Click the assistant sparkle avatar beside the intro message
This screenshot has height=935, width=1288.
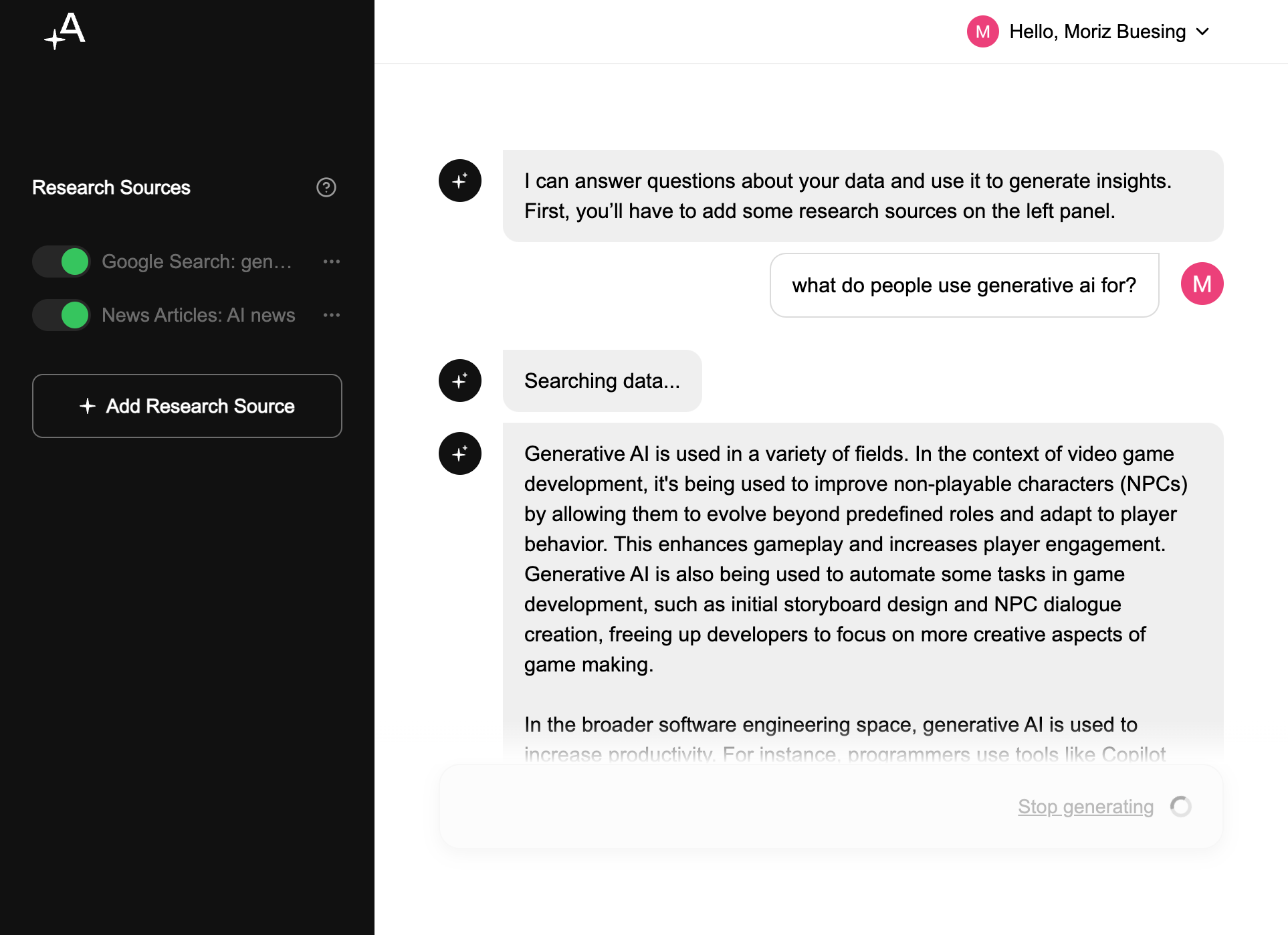point(460,181)
